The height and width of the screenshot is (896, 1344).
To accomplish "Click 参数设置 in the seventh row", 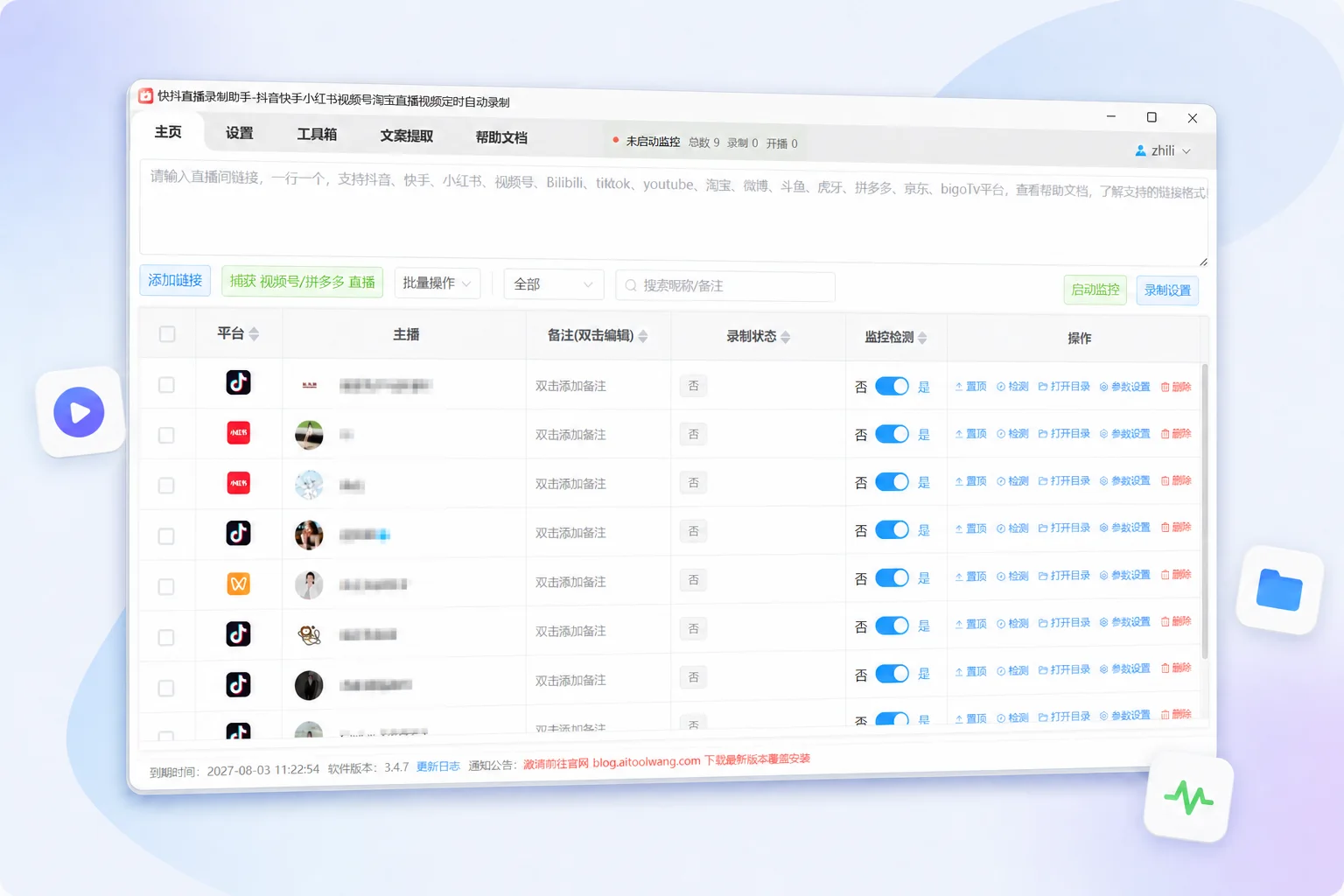I will pyautogui.click(x=1125, y=668).
